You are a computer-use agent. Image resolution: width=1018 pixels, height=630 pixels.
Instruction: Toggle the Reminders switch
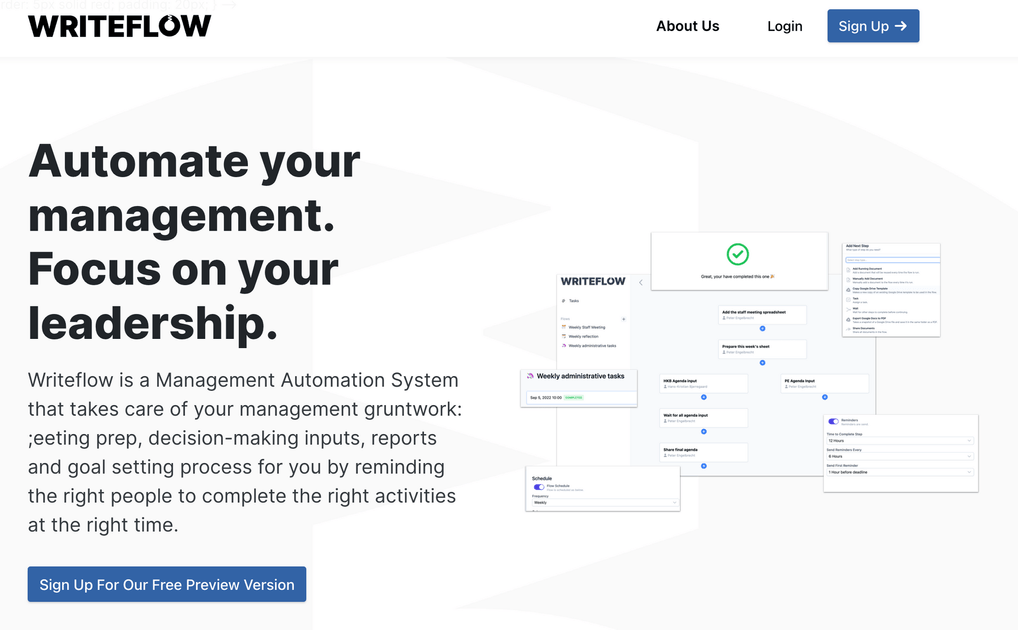coord(833,422)
